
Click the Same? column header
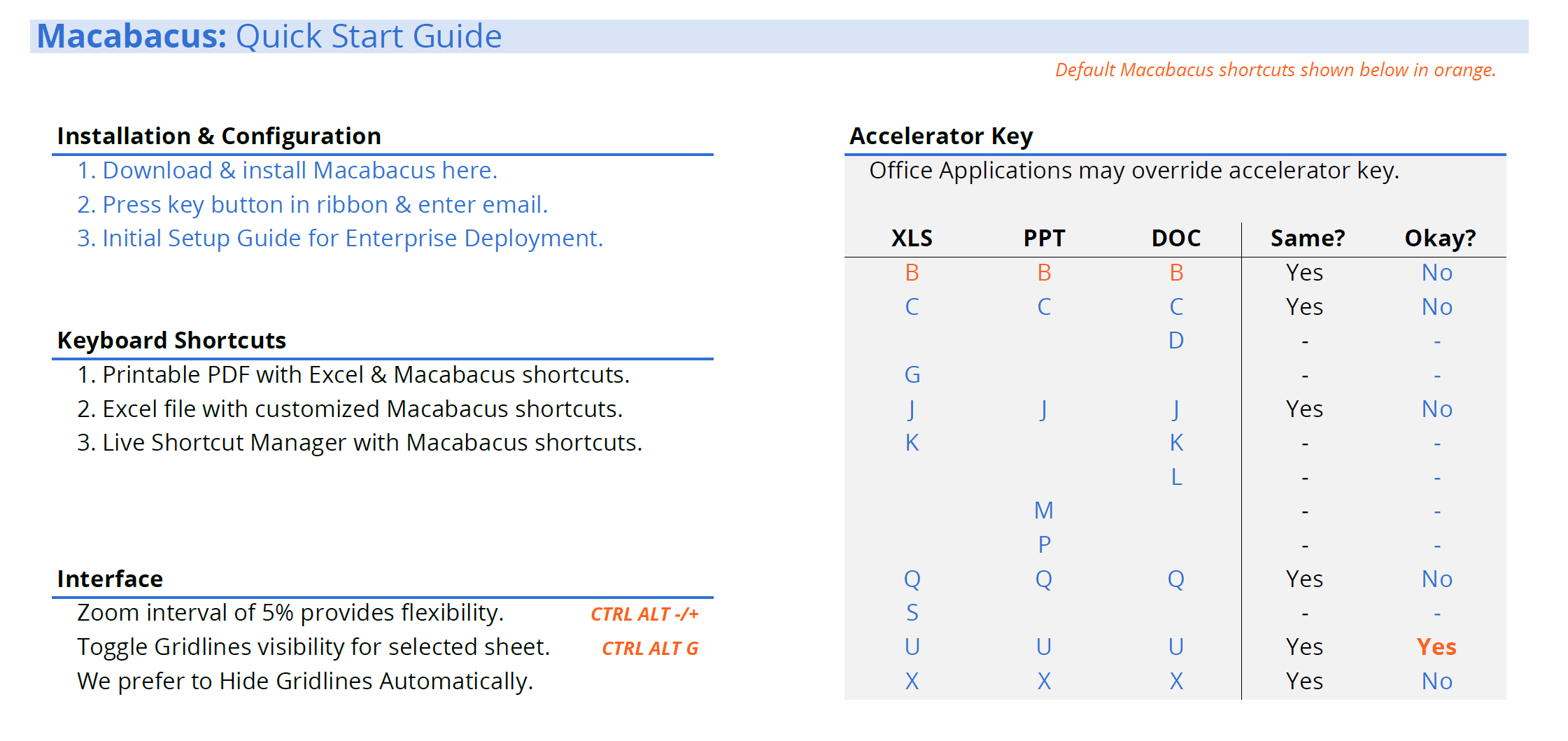tap(1308, 239)
